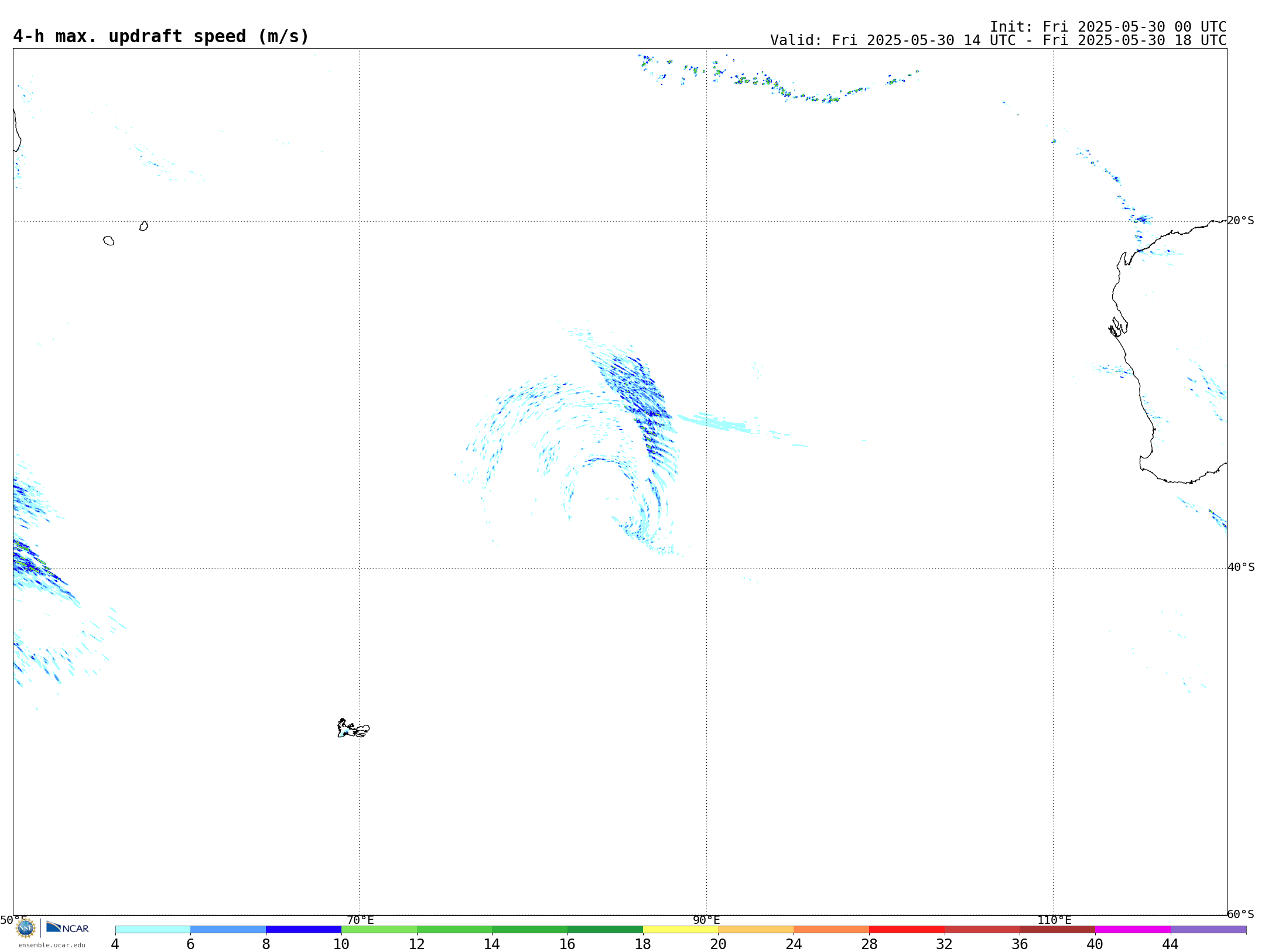This screenshot has height=952, width=1265.
Task: Click the 40°S latitude label
Action: pyautogui.click(x=1241, y=567)
